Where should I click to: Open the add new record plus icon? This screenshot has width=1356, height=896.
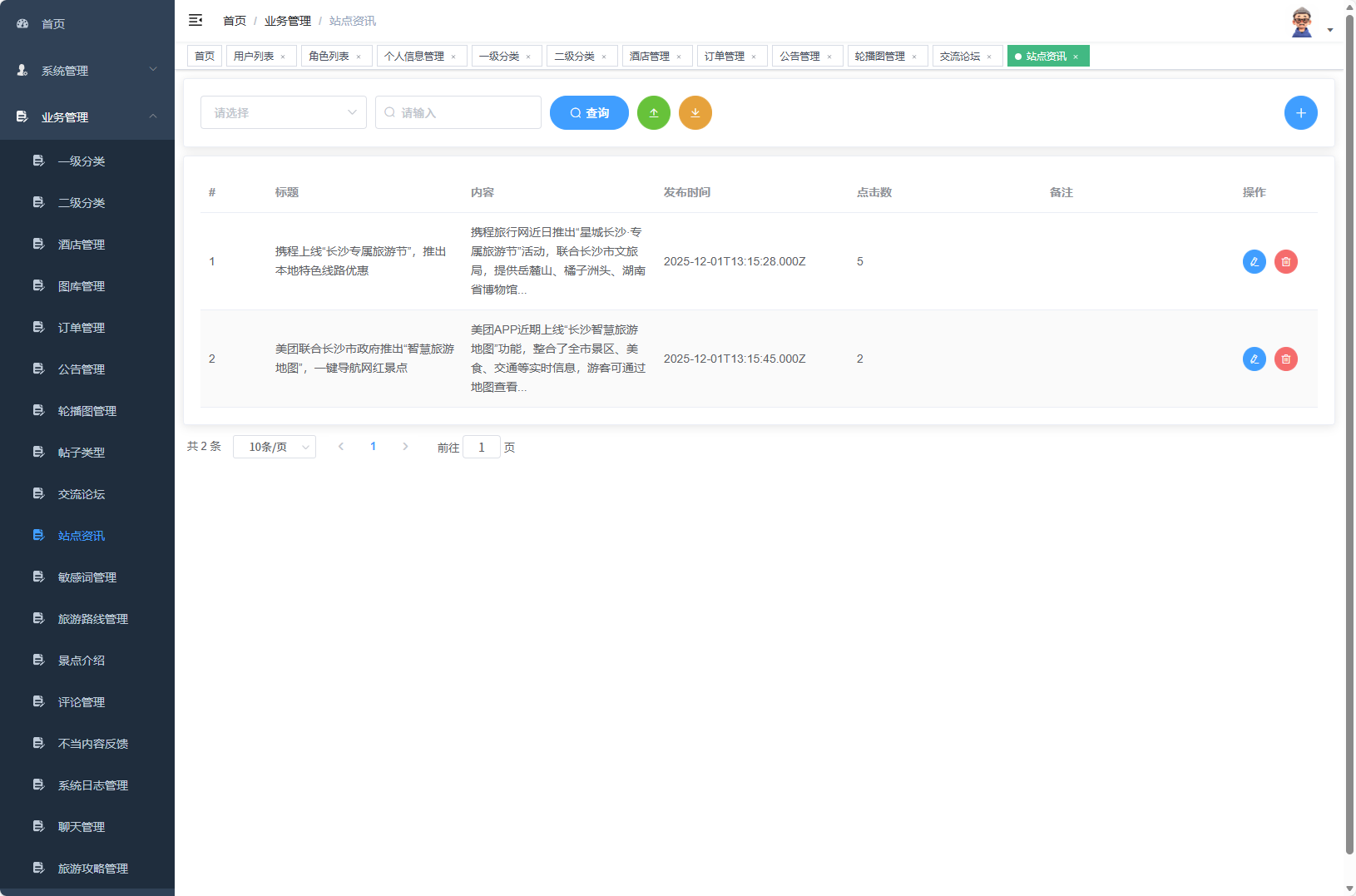(1301, 112)
